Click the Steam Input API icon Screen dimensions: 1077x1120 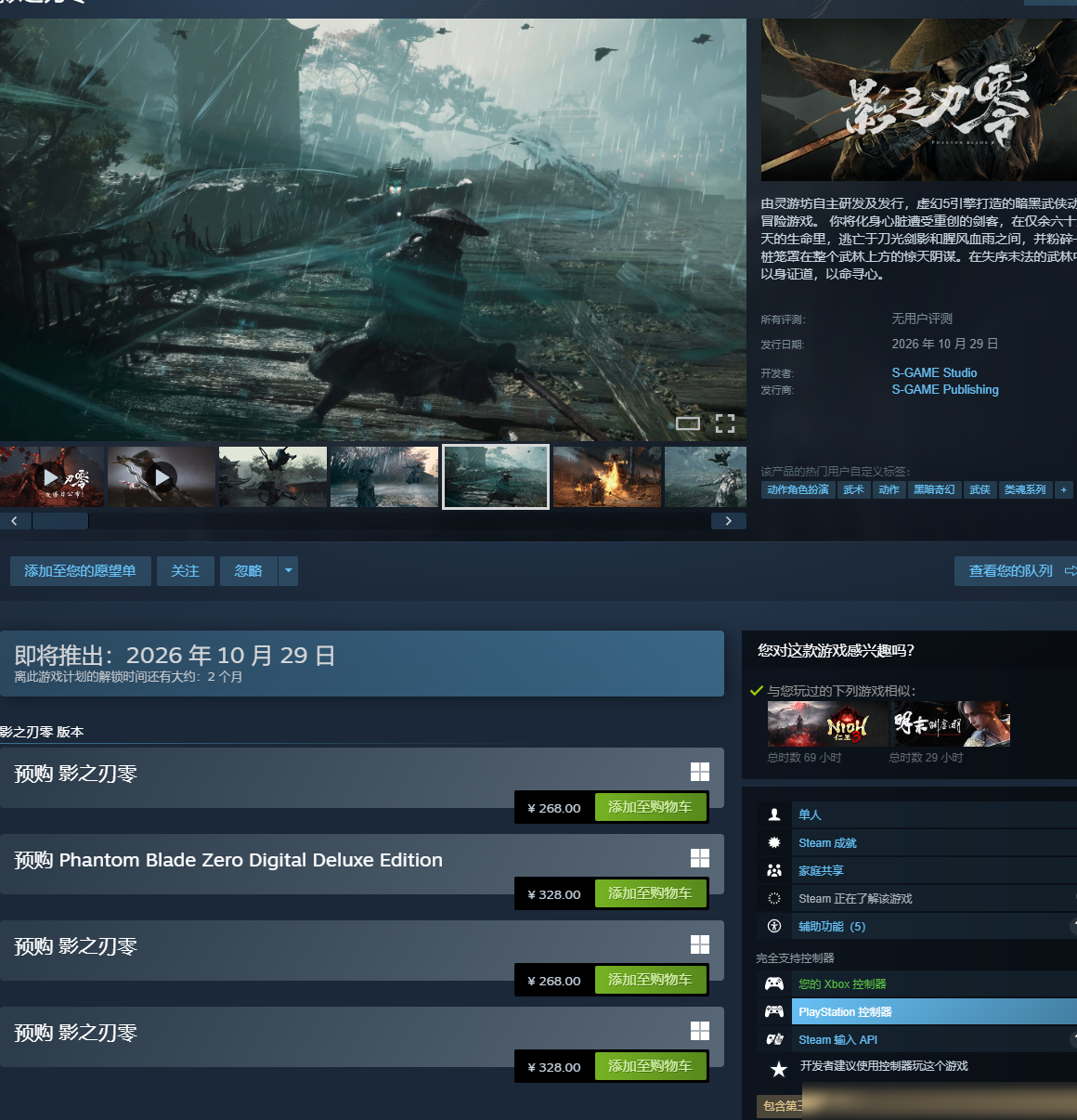coord(774,1039)
